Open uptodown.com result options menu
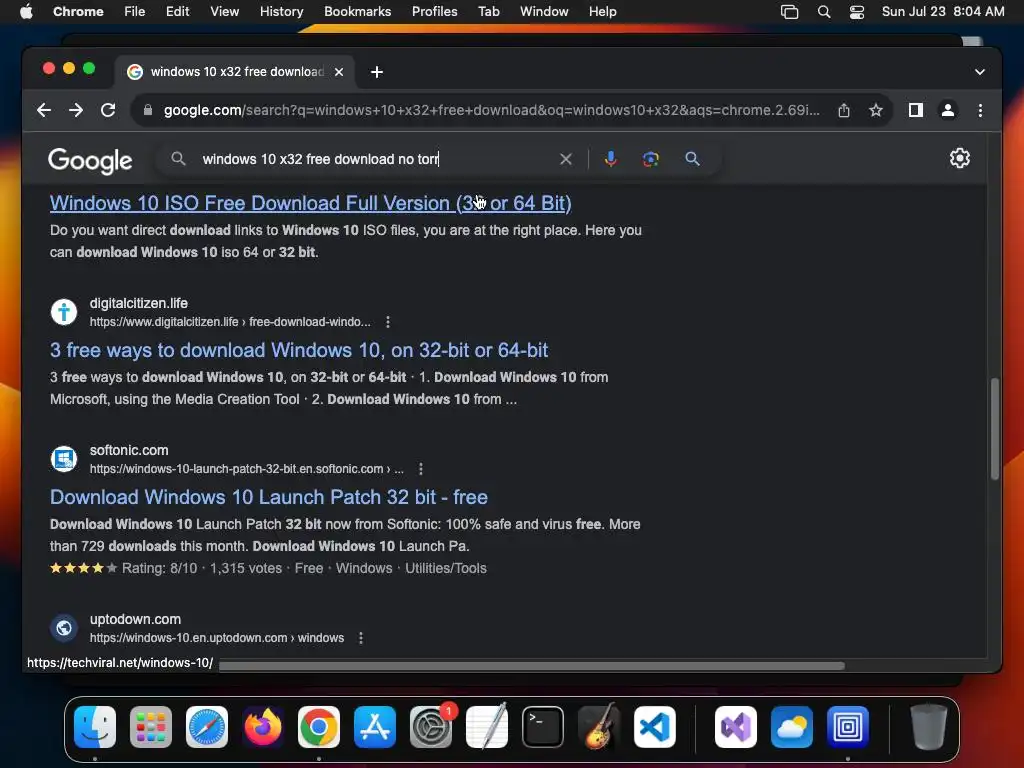The image size is (1024, 768). coord(360,638)
